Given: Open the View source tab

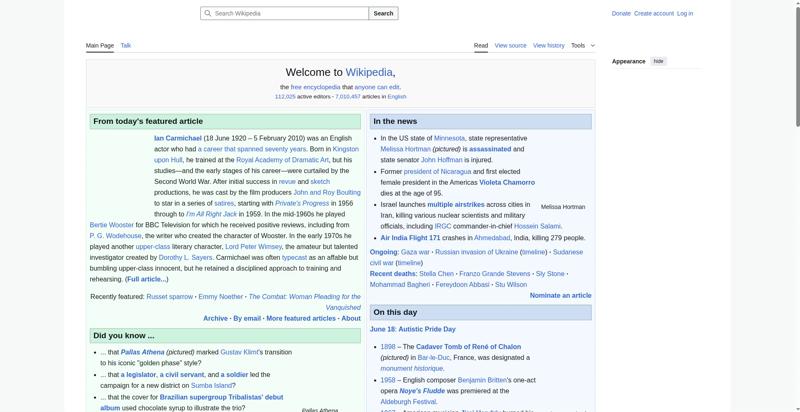Looking at the screenshot, I should 510,45.
